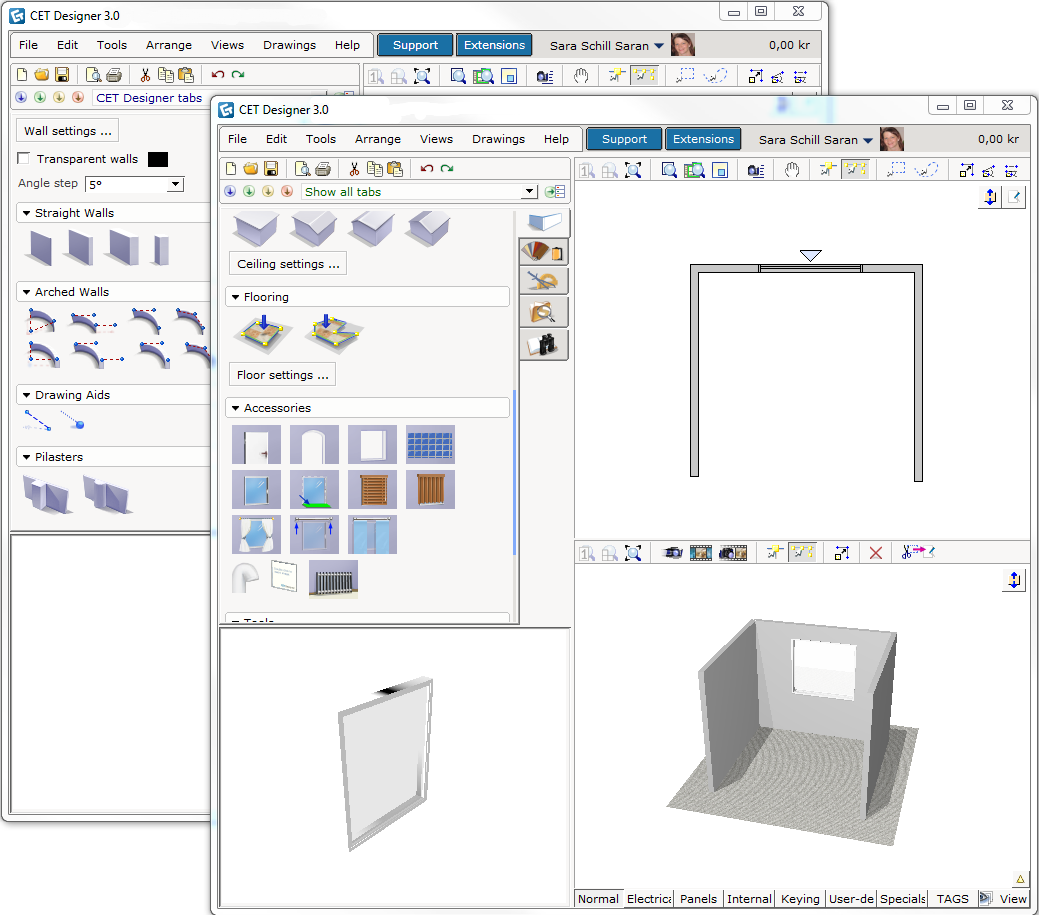Open the drawing compass side tab
1039x915 pixels.
pyautogui.click(x=543, y=282)
